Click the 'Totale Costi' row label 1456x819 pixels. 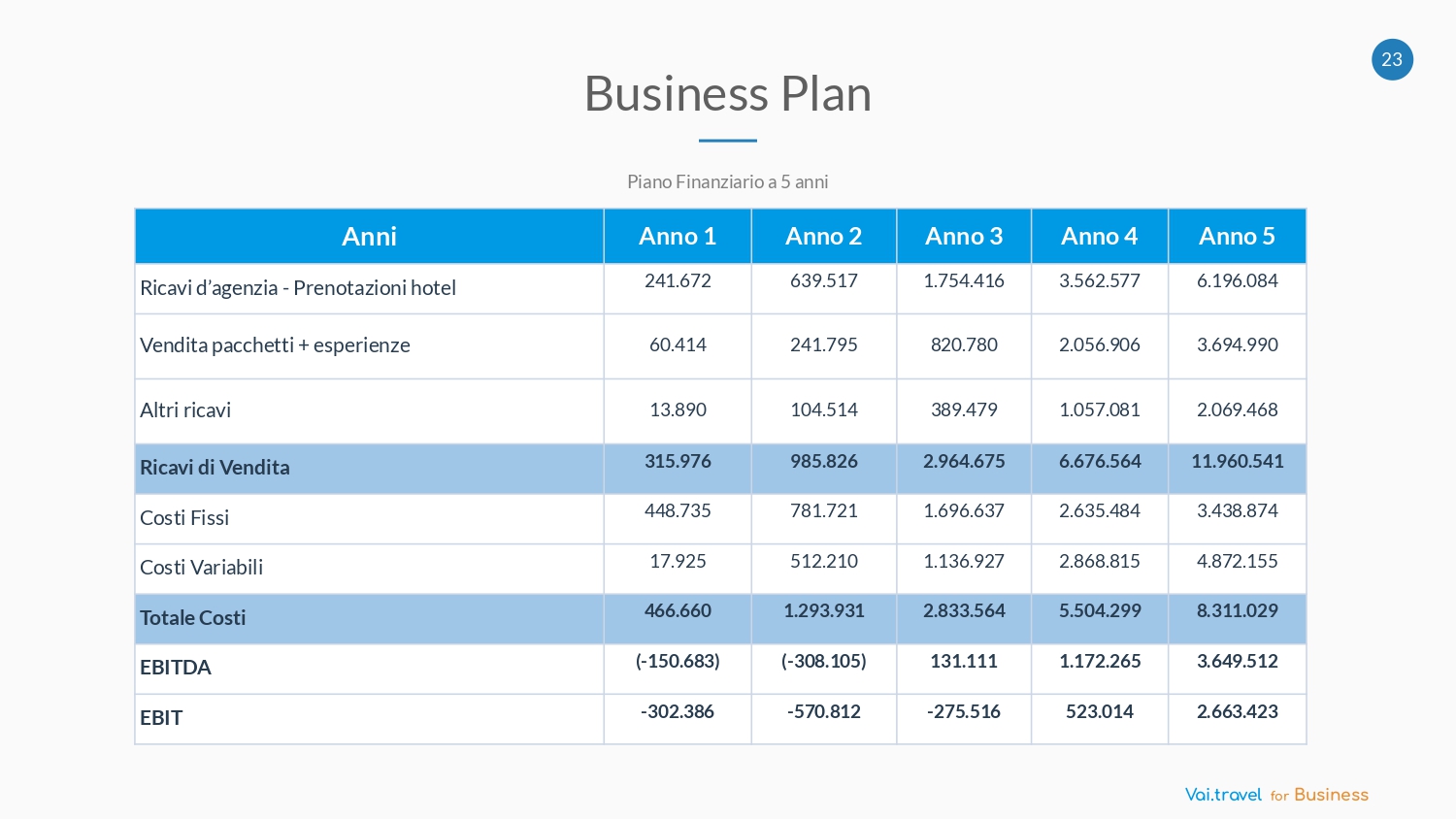coord(193,618)
